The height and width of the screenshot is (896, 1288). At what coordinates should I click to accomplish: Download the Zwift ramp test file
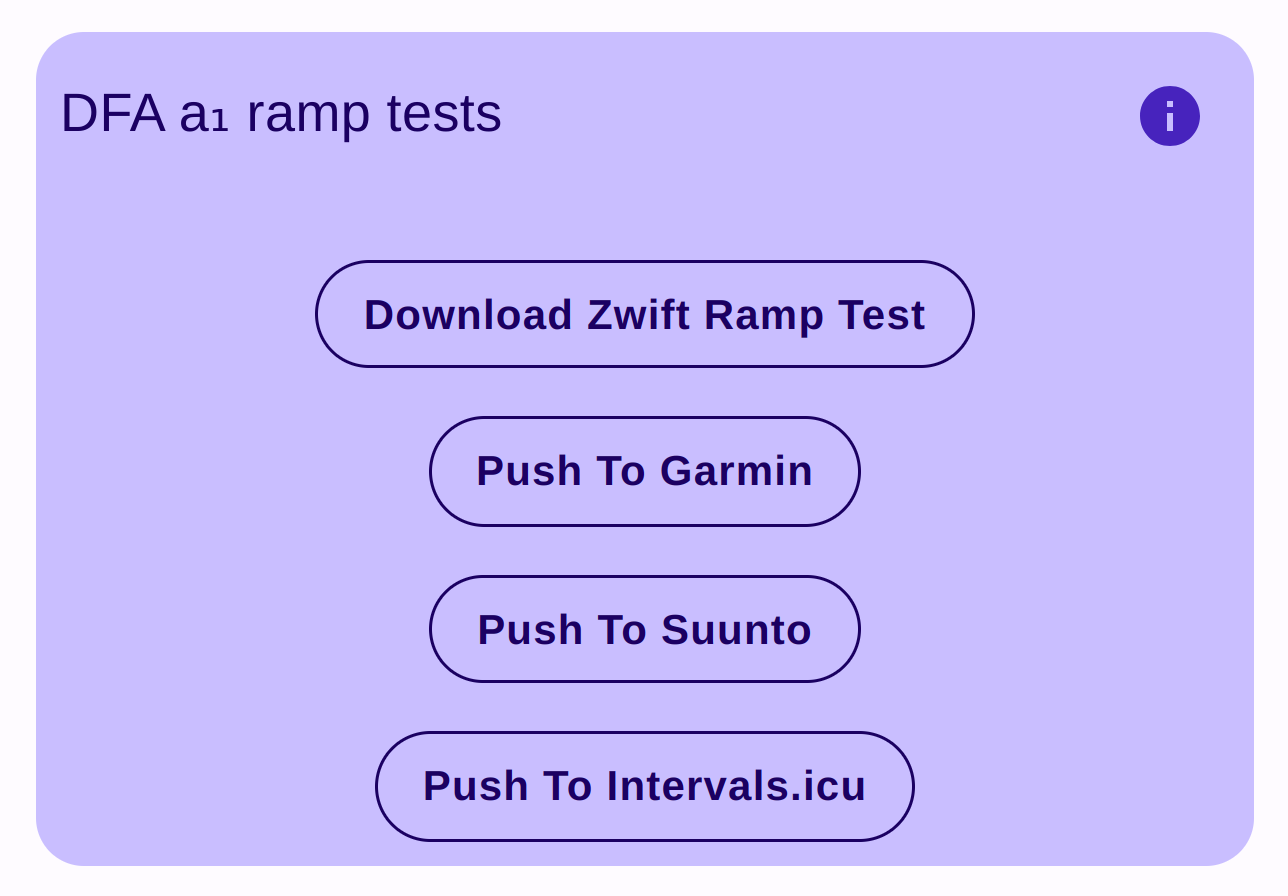pyautogui.click(x=645, y=314)
